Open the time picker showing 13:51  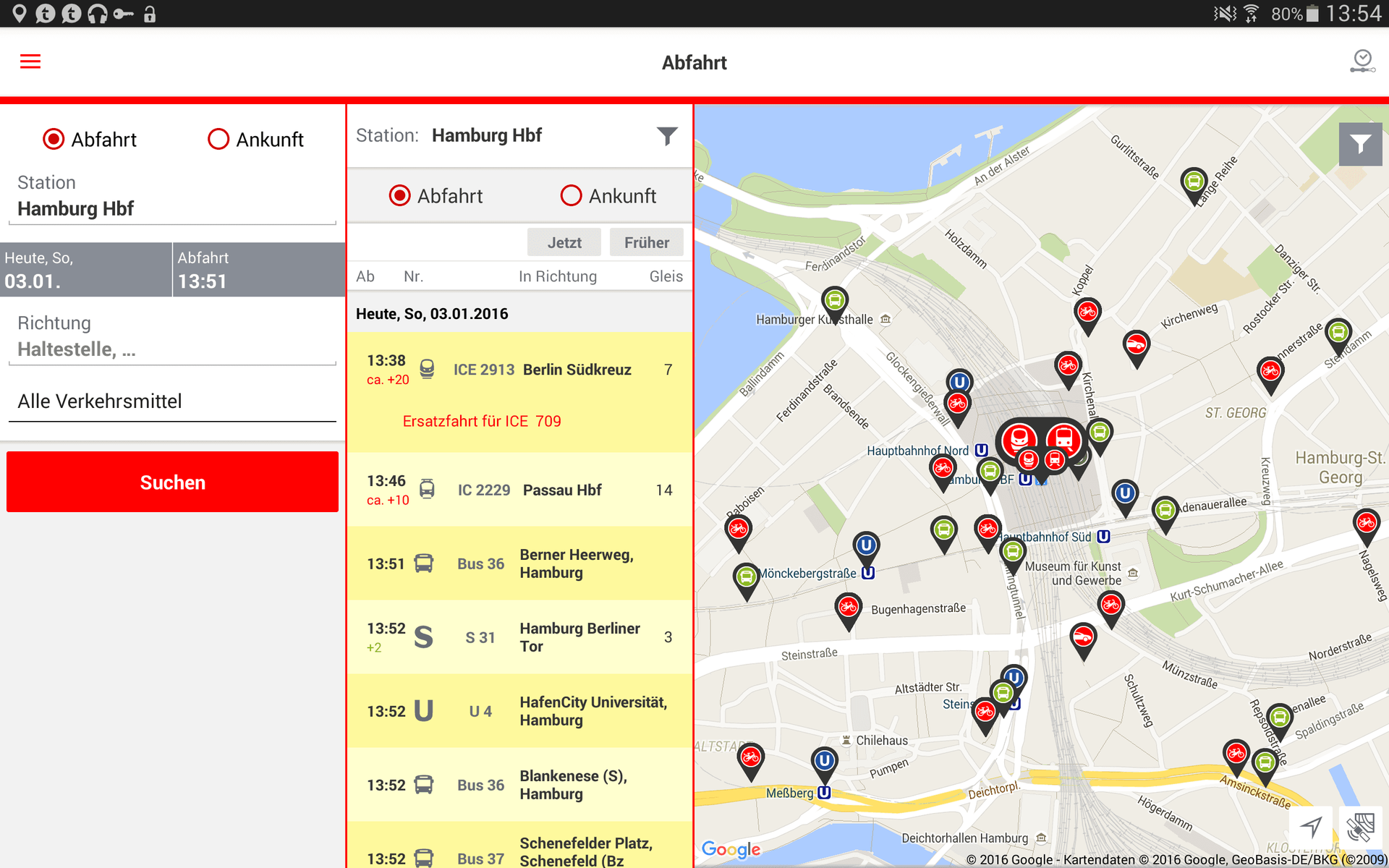(x=259, y=270)
